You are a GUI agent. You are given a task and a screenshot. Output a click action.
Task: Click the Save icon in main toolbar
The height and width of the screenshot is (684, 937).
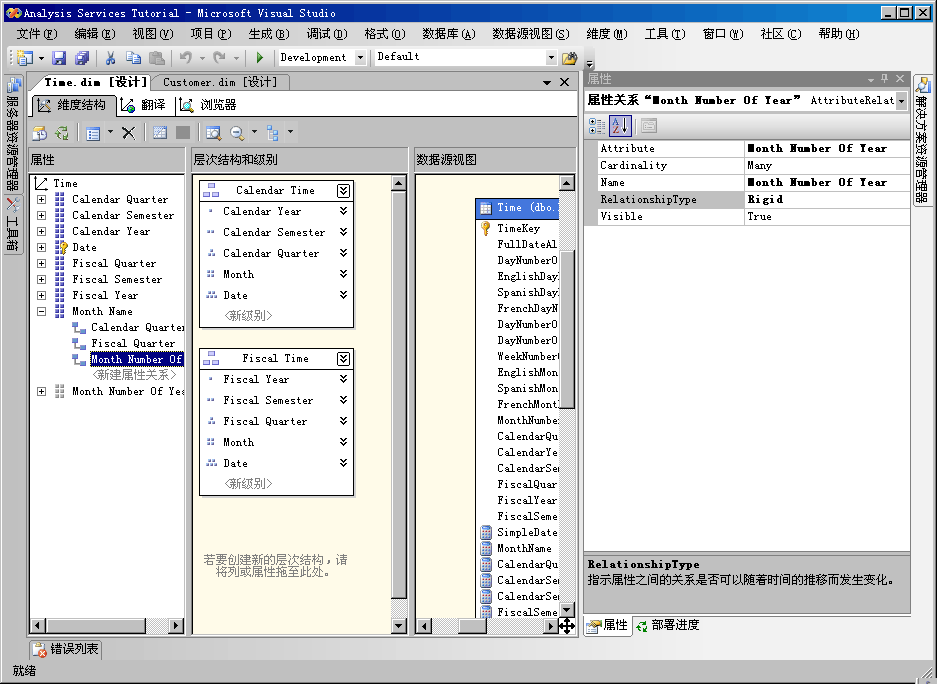[x=59, y=58]
